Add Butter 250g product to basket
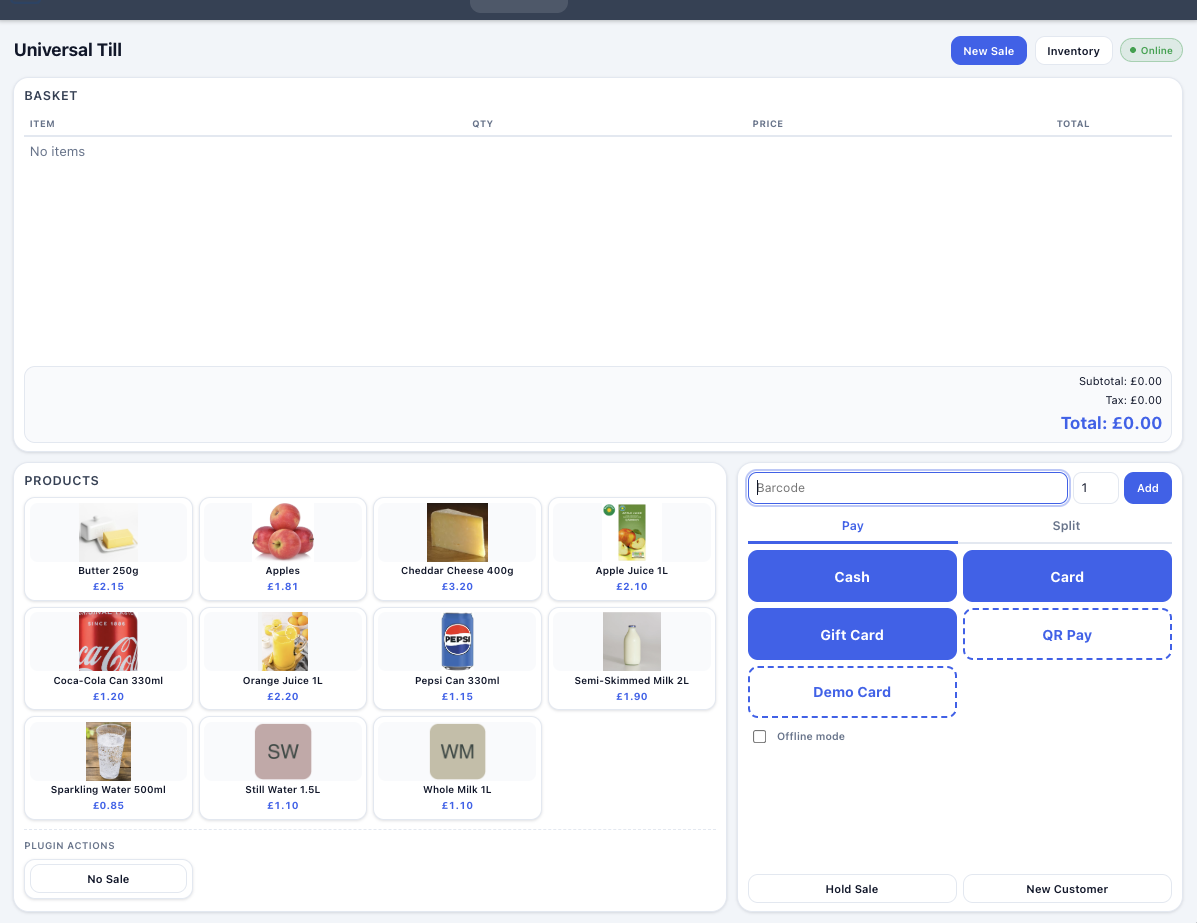This screenshot has width=1197, height=923. point(108,549)
